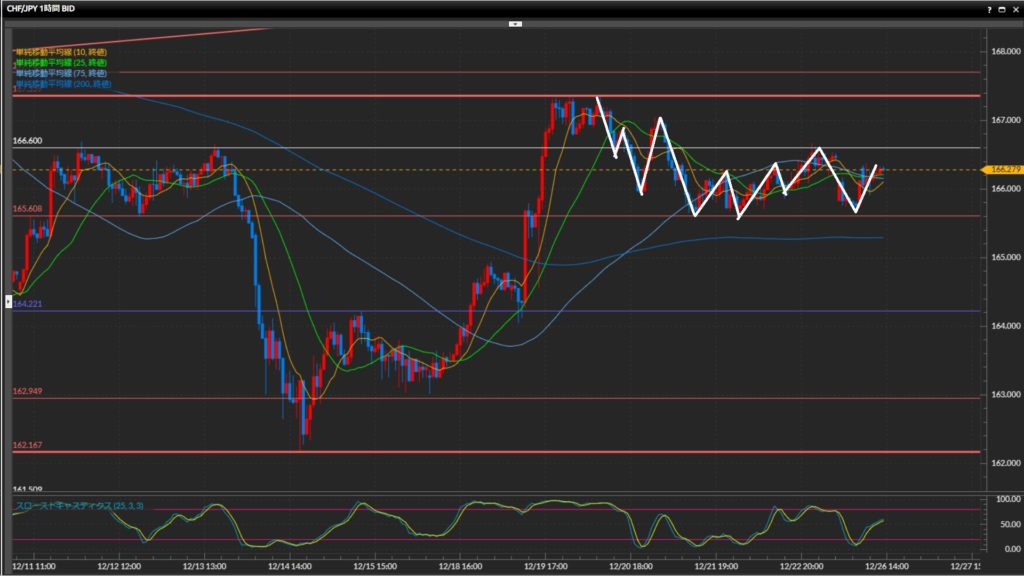Image resolution: width=1024 pixels, height=576 pixels.
Task: Select the thick red 162.167 line label
Action: click(27, 445)
